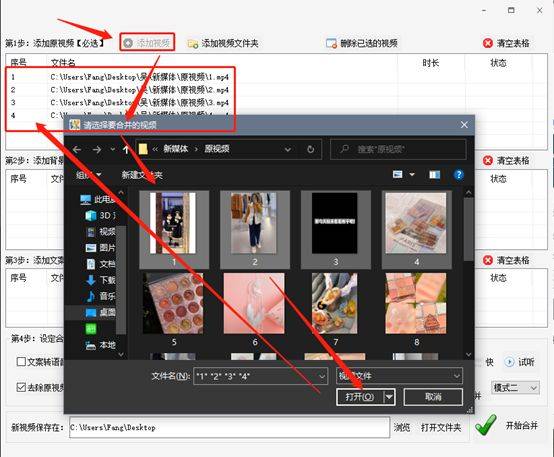
Task: Play the 试听 preview icon
Action: 509,362
